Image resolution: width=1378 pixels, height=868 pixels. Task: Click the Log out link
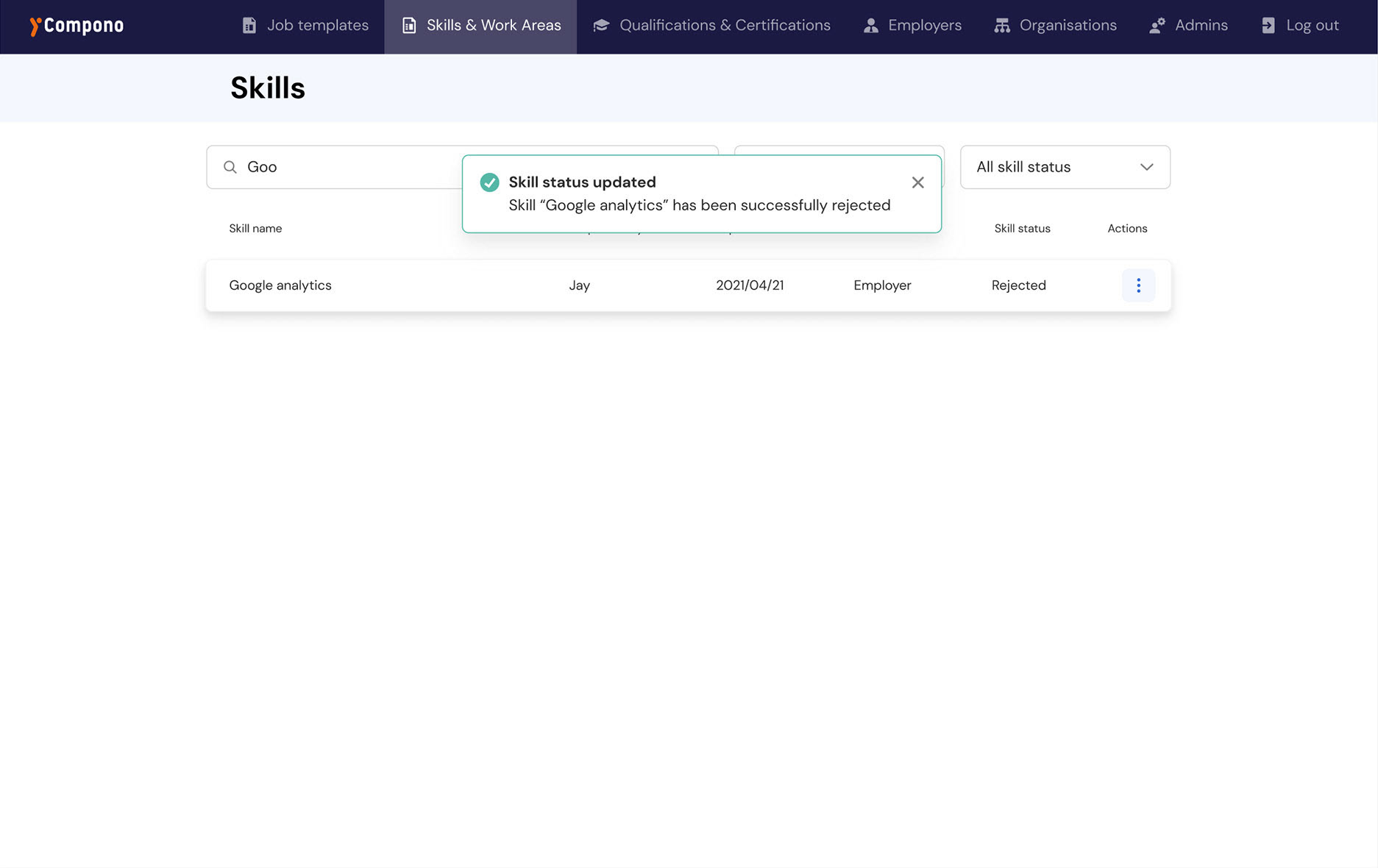(1300, 26)
